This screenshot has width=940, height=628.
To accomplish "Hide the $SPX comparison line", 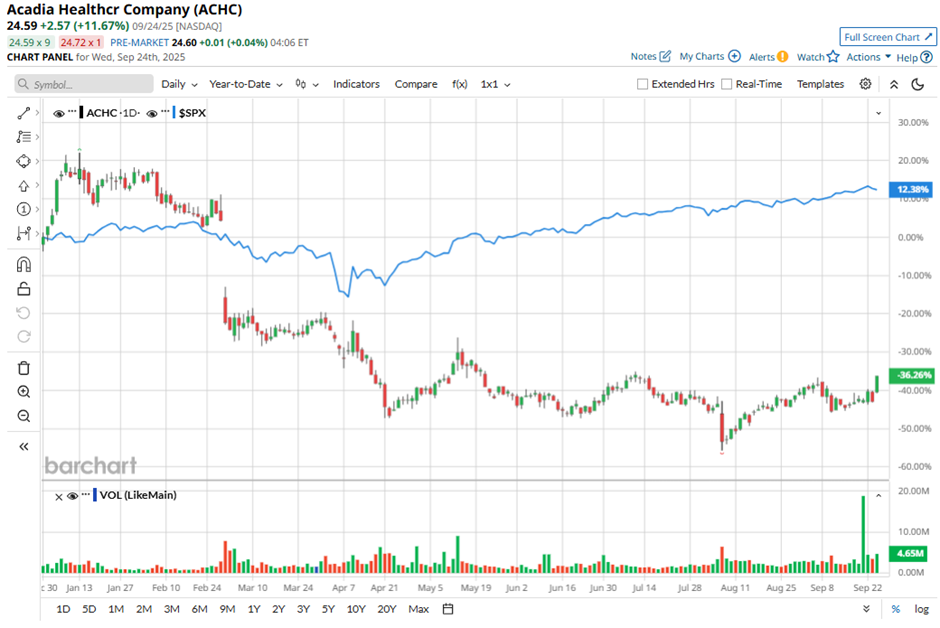I will pos(152,113).
